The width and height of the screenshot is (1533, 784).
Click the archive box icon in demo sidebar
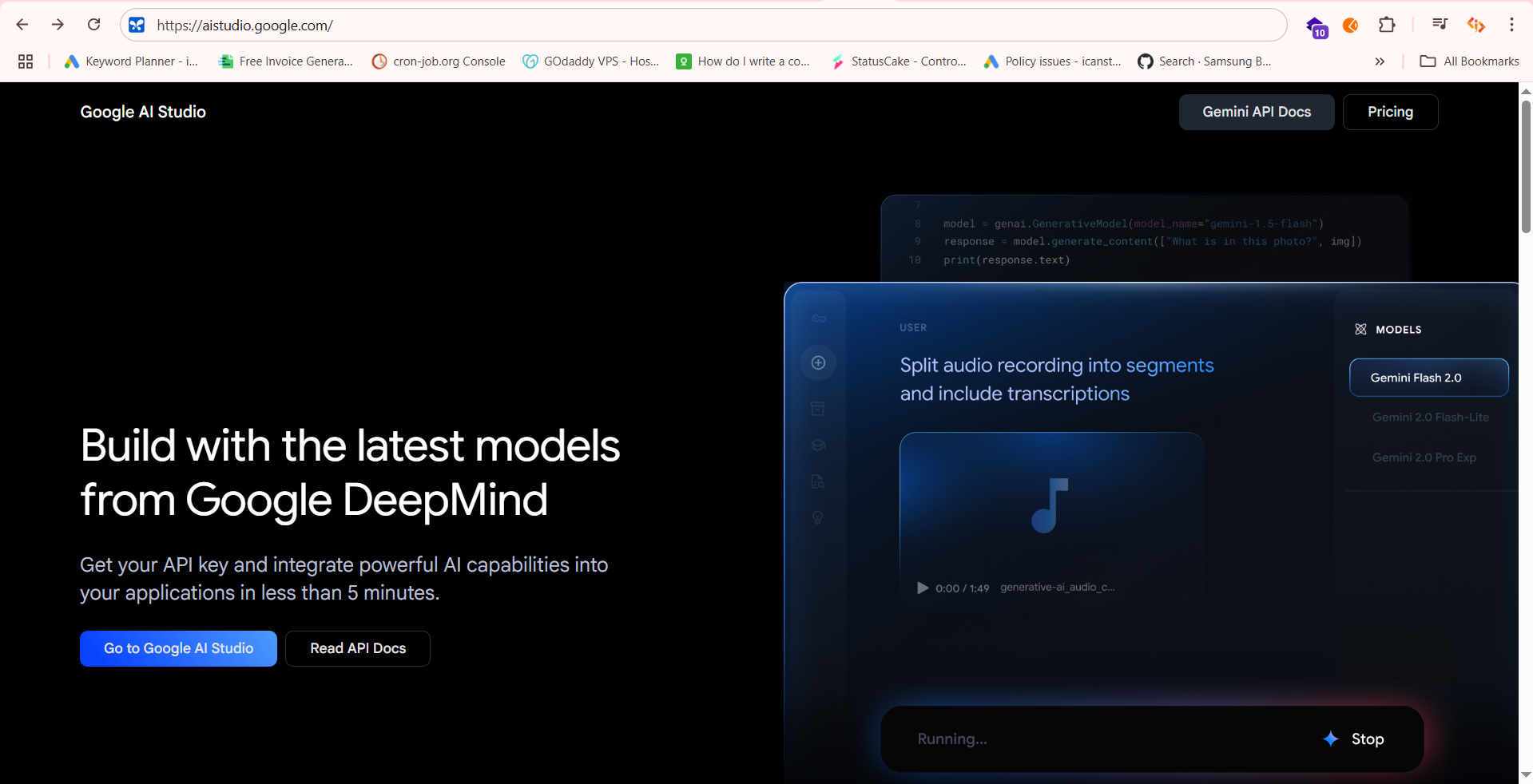(818, 408)
